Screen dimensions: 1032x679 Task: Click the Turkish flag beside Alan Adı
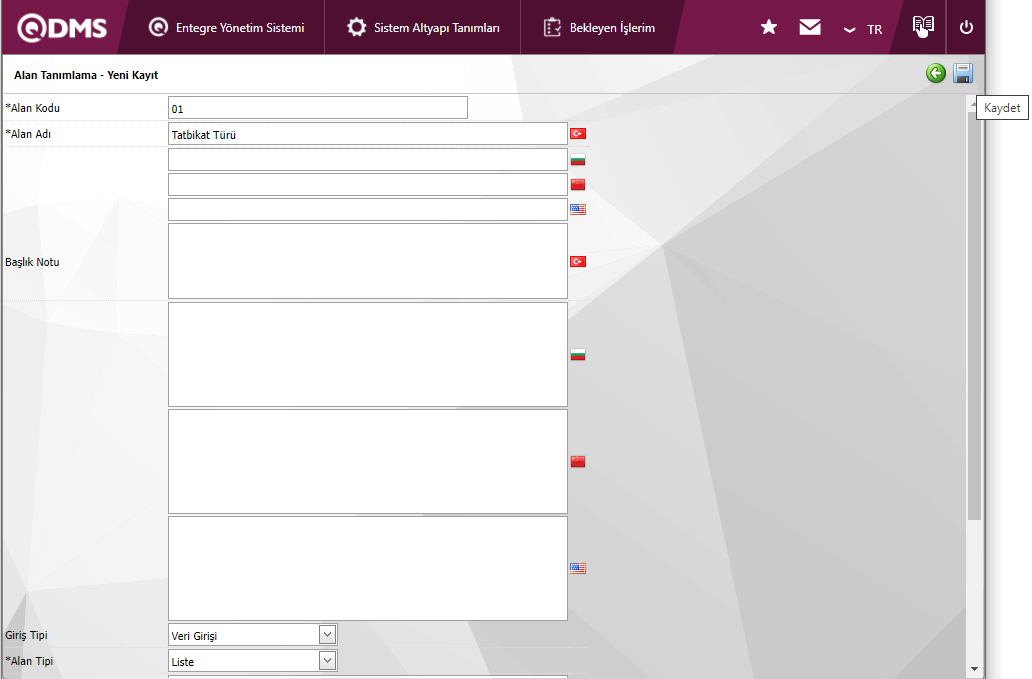[577, 134]
